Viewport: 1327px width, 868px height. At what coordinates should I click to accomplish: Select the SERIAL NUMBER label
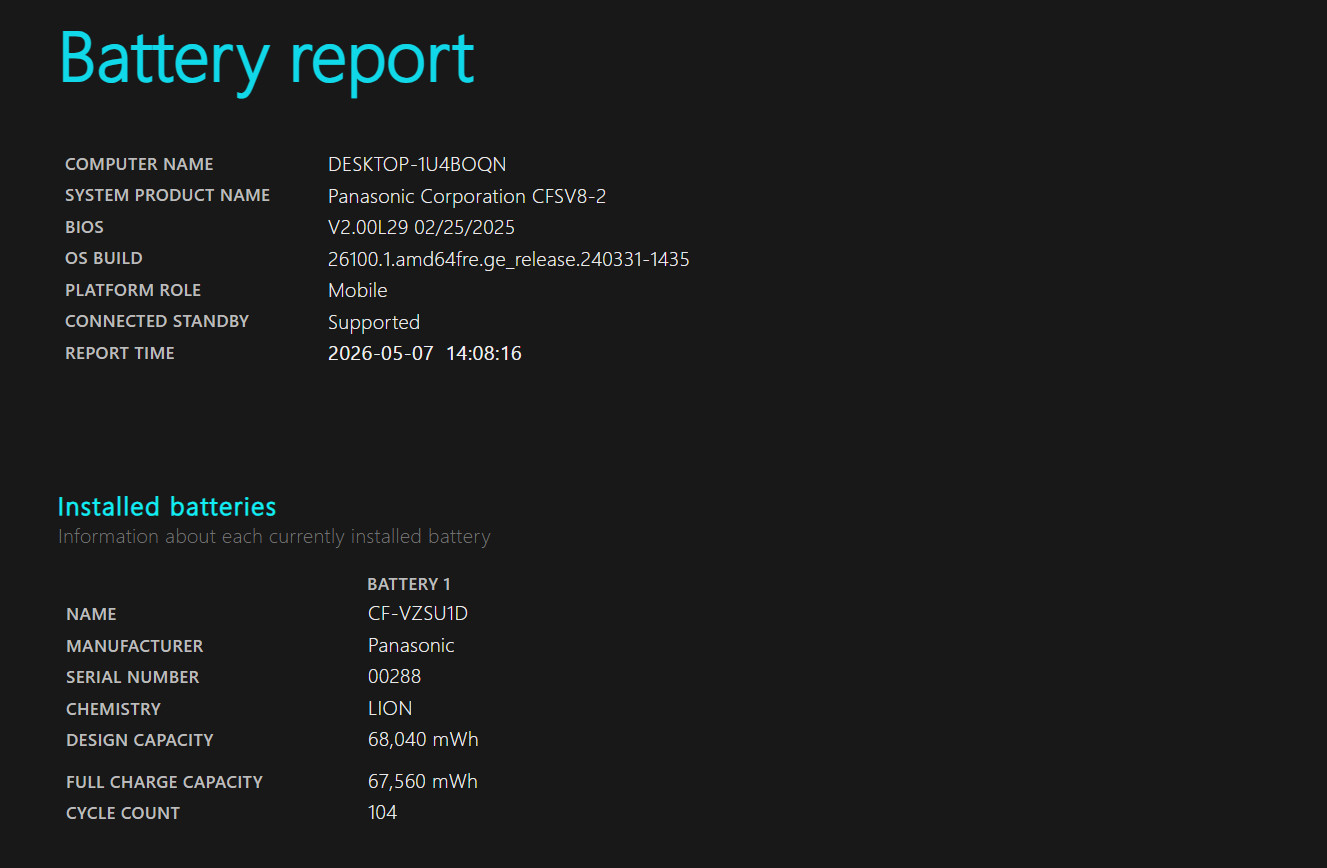[x=132, y=677]
